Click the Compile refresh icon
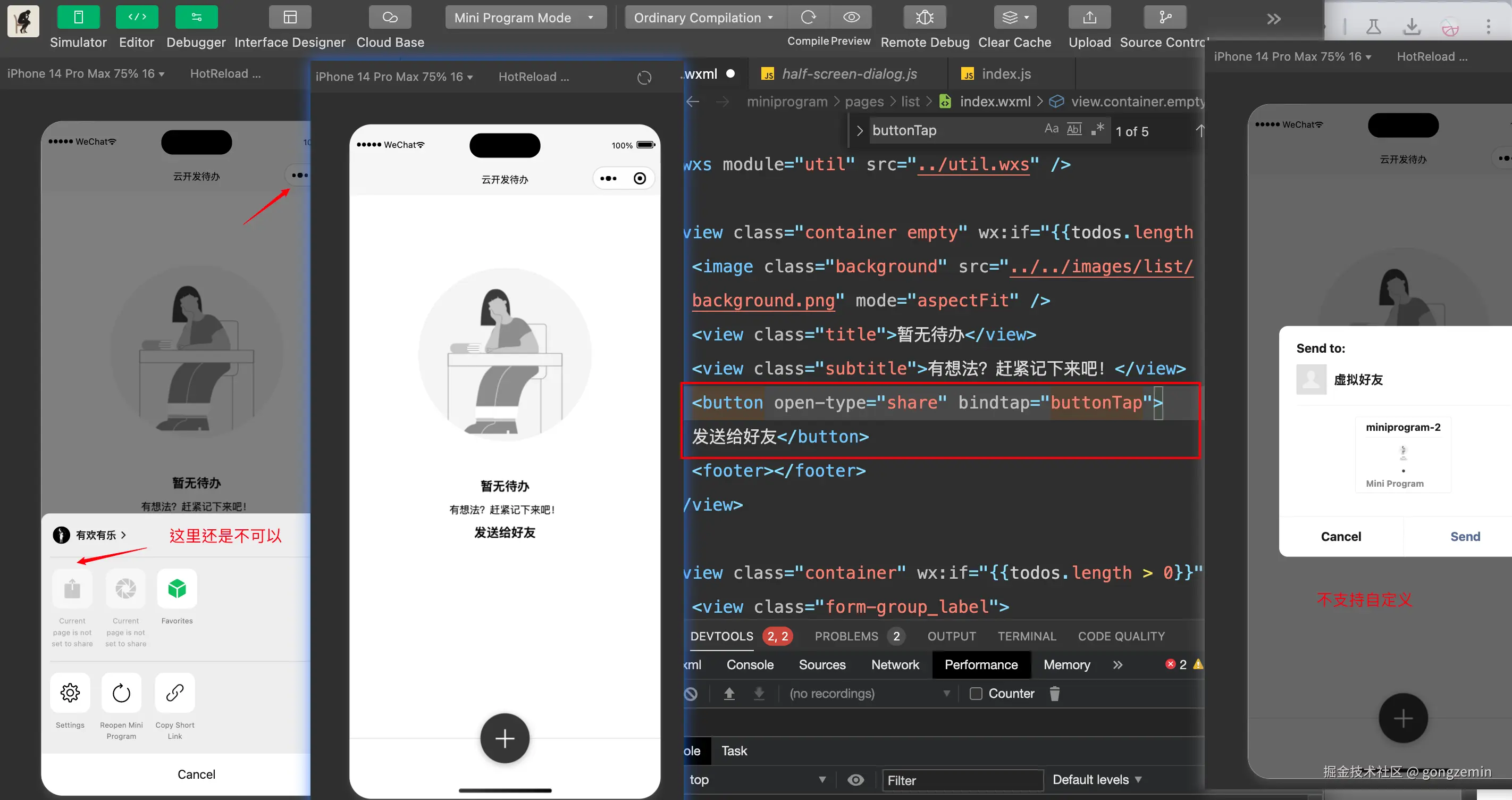This screenshot has height=800, width=1512. tap(808, 17)
